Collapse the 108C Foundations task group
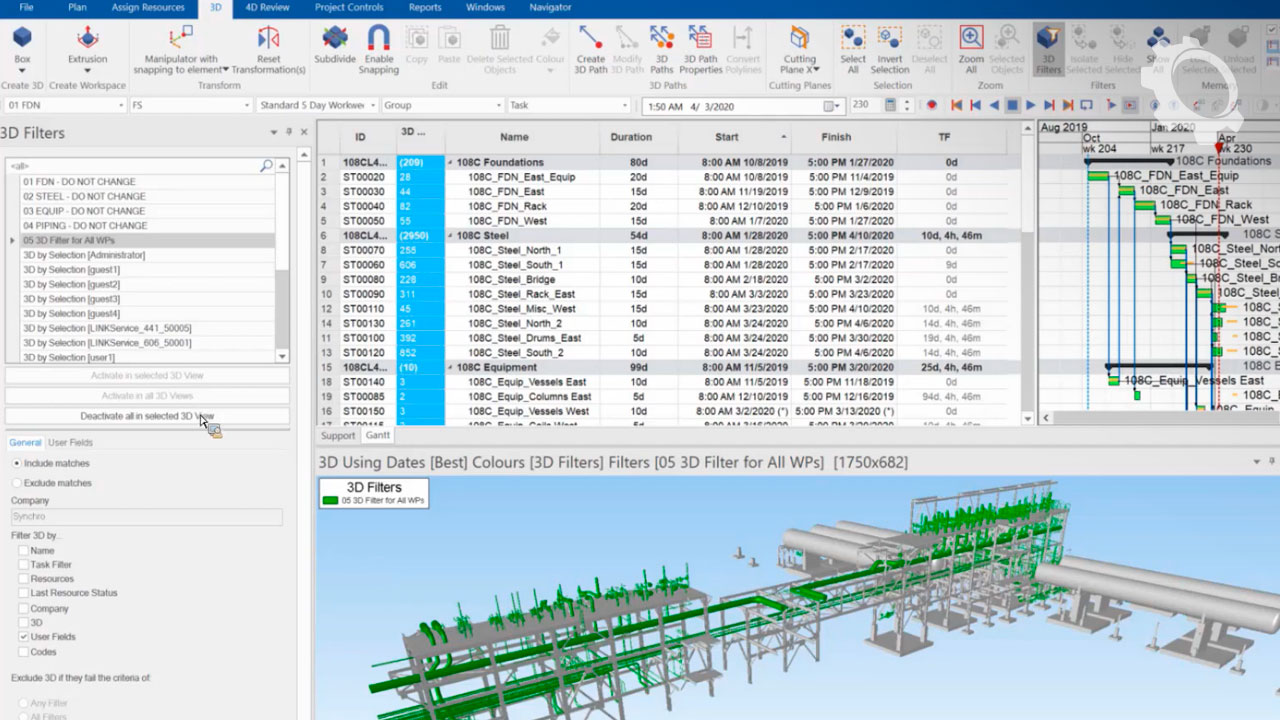 450,162
